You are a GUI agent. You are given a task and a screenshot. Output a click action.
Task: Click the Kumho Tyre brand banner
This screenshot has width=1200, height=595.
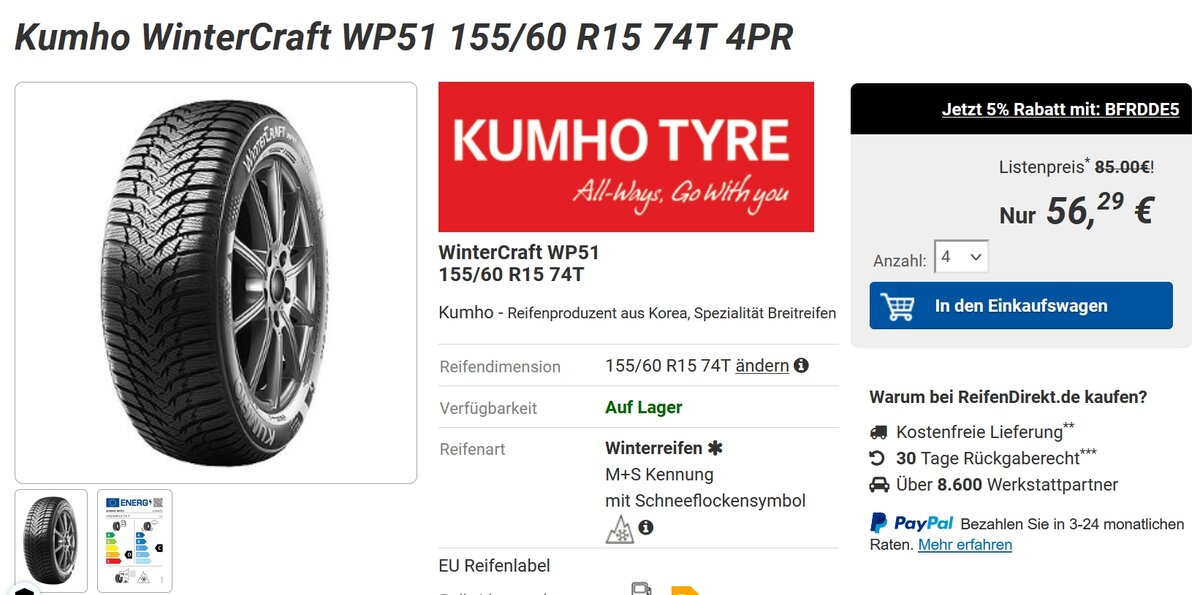tap(626, 157)
